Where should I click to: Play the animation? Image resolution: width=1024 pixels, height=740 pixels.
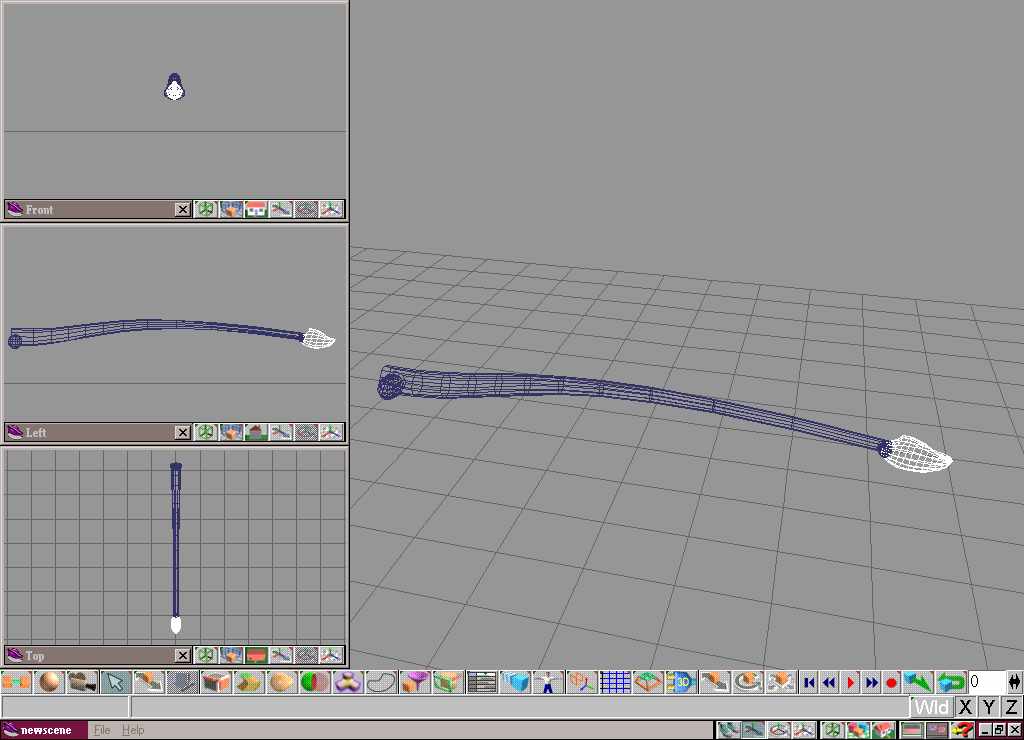tap(850, 683)
